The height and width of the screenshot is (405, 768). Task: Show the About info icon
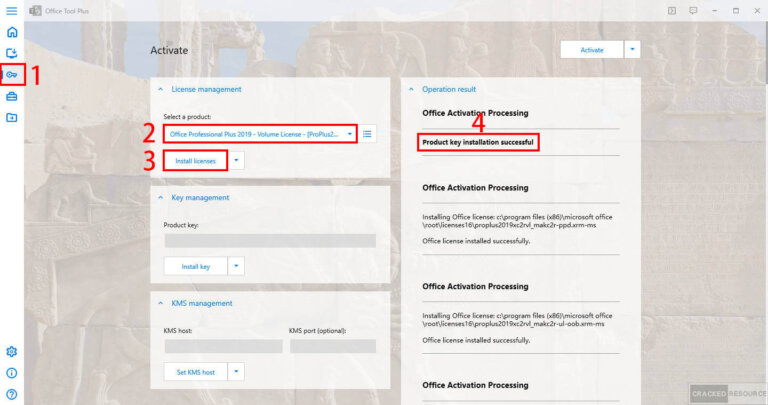pos(11,373)
